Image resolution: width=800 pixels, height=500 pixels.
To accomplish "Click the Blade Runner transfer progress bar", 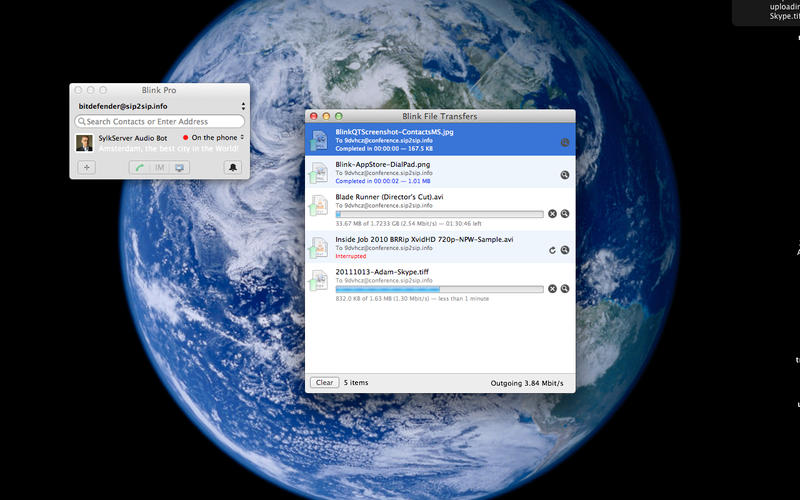I will 439,214.
